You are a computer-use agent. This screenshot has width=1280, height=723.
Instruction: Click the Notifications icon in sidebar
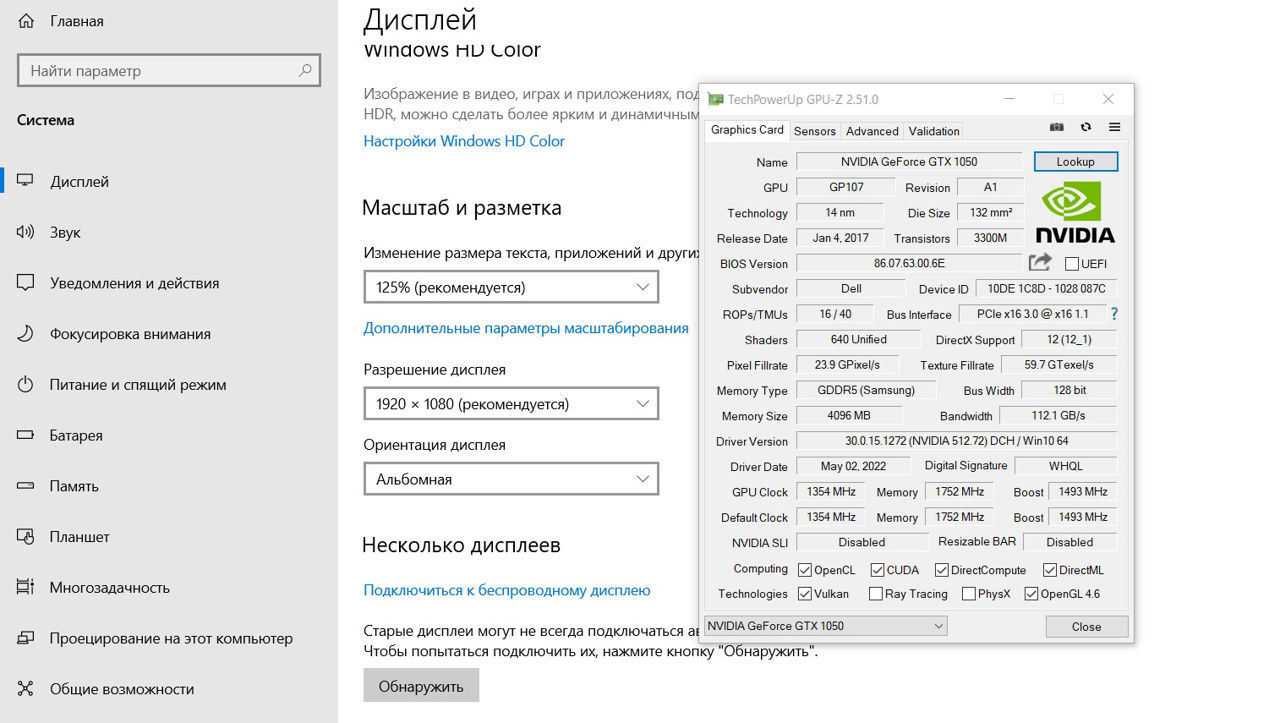point(26,284)
